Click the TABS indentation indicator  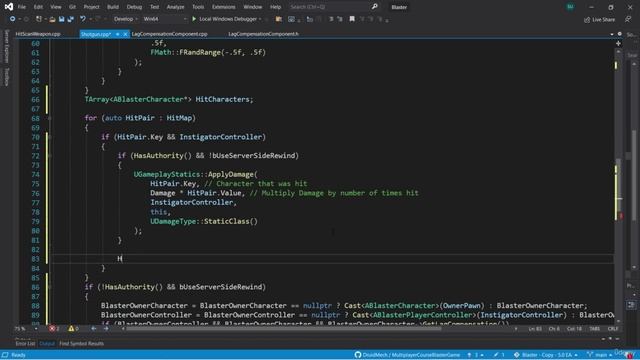coord(595,328)
